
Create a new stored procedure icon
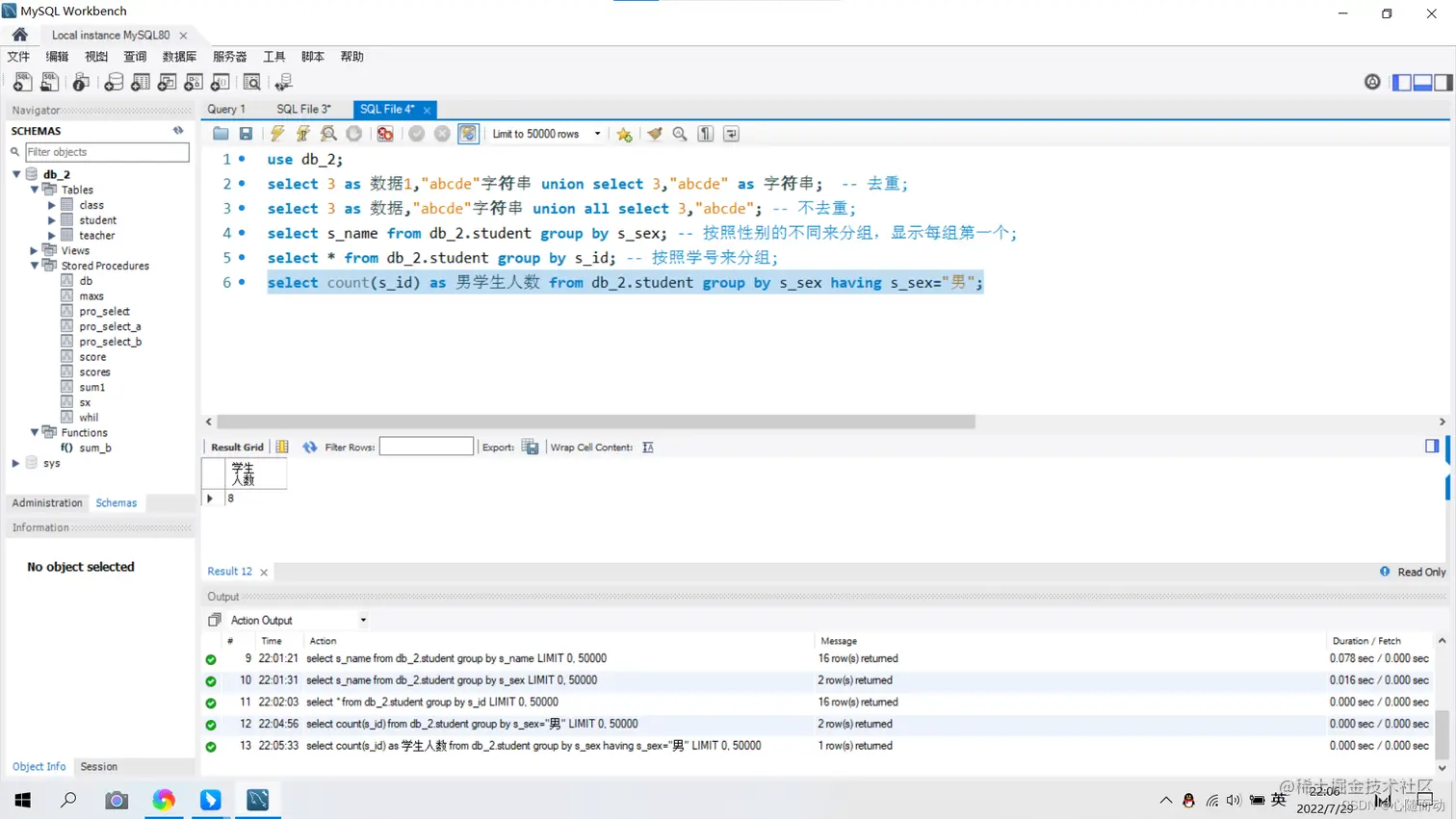[x=194, y=83]
